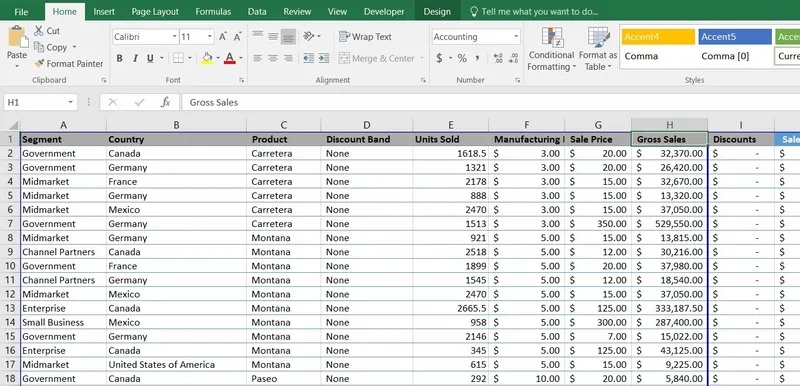Select column H header
The height and width of the screenshot is (386, 800).
coord(669,125)
